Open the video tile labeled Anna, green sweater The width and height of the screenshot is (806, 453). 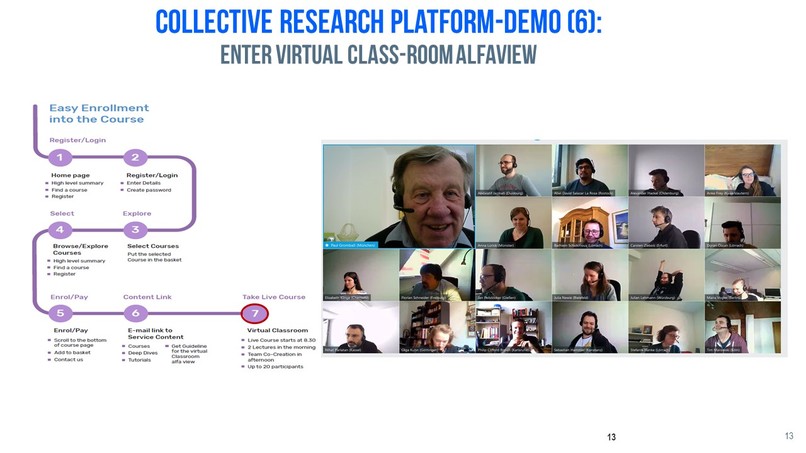(514, 223)
